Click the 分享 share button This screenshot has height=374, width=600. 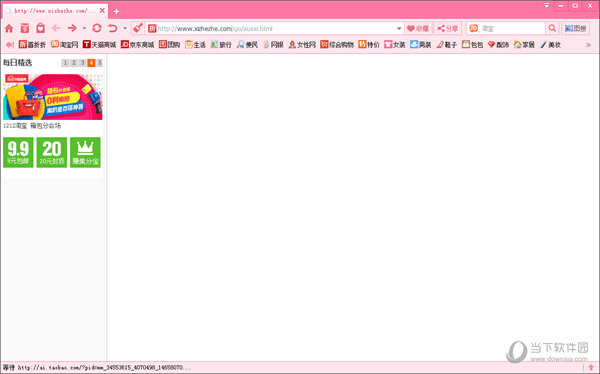pyautogui.click(x=447, y=28)
